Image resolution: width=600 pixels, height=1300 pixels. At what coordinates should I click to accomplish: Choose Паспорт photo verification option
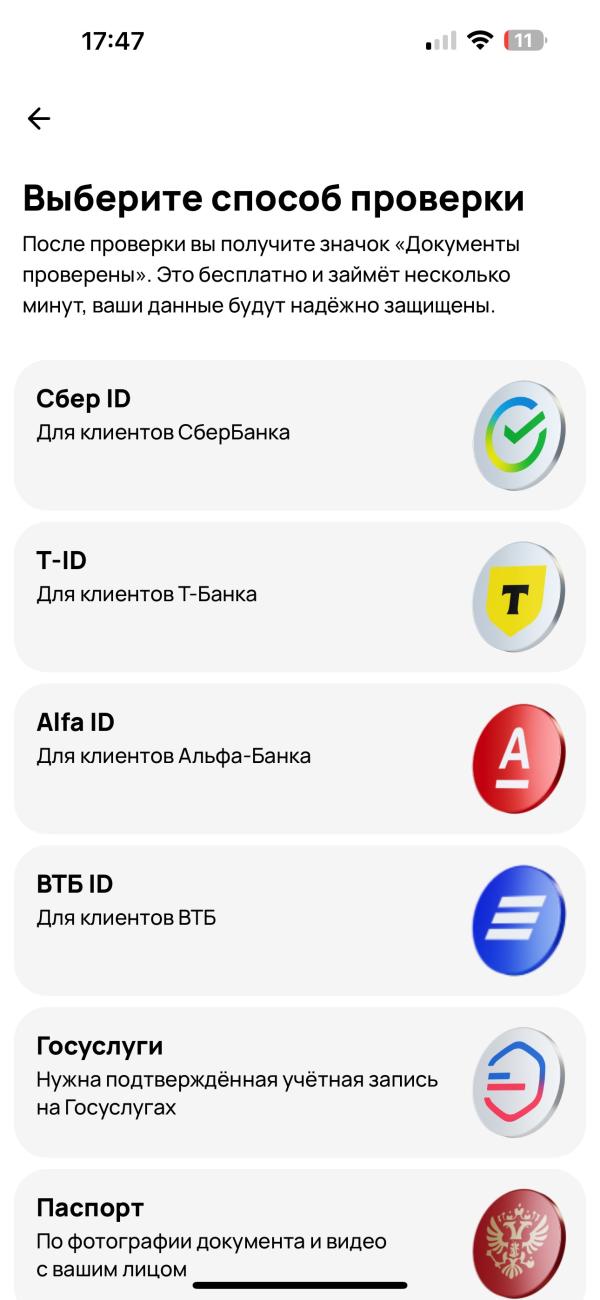300,1235
